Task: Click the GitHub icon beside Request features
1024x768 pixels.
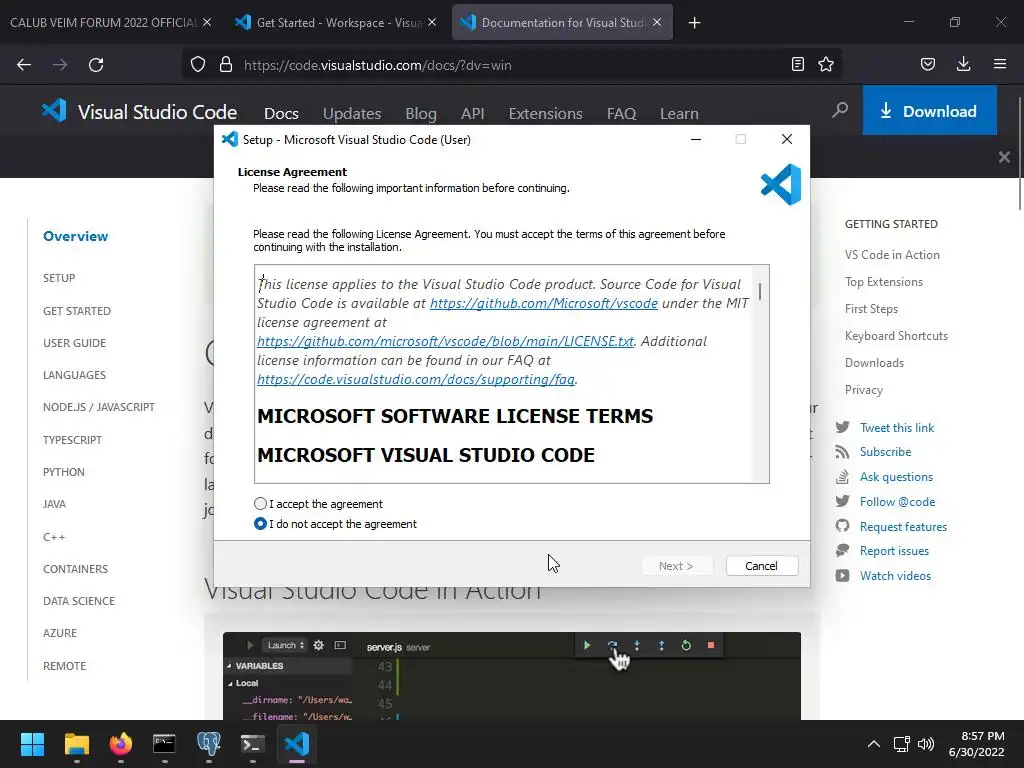Action: [x=842, y=526]
